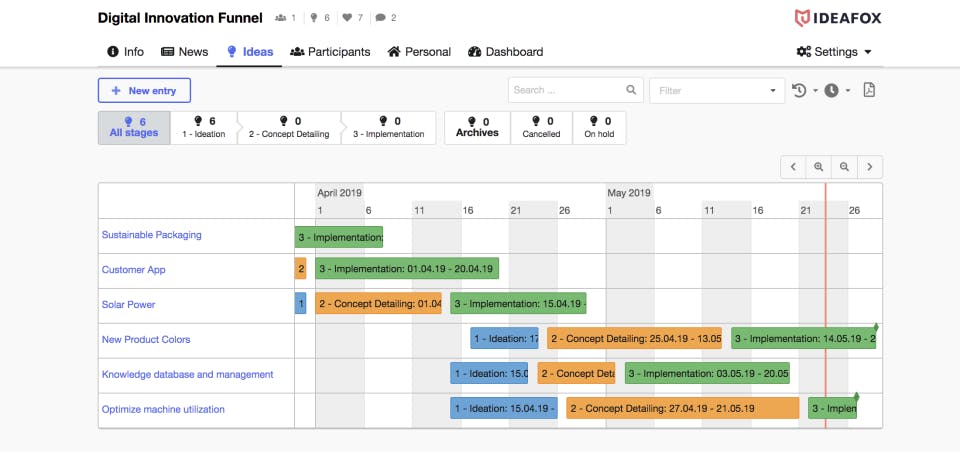This screenshot has height=452, width=960.
Task: Click the Search input field
Action: click(565, 90)
